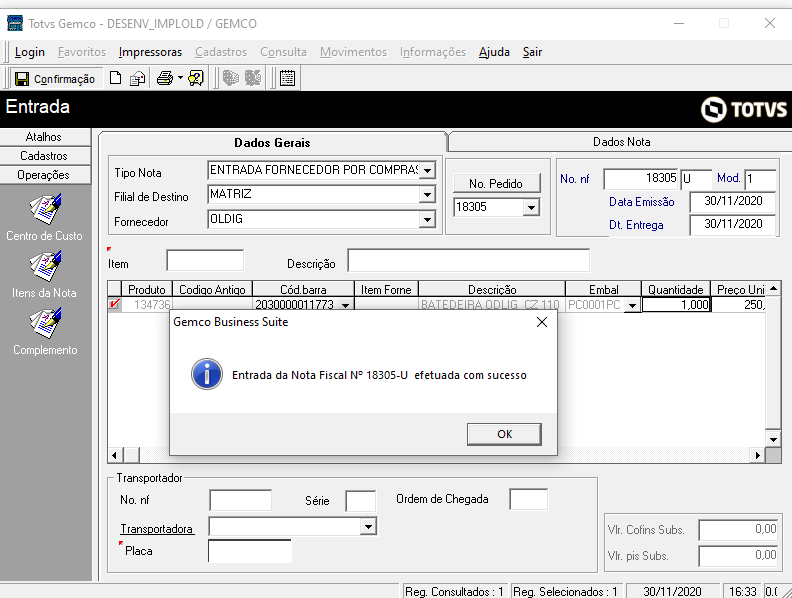Click the No. nf number field 18305

640,178
